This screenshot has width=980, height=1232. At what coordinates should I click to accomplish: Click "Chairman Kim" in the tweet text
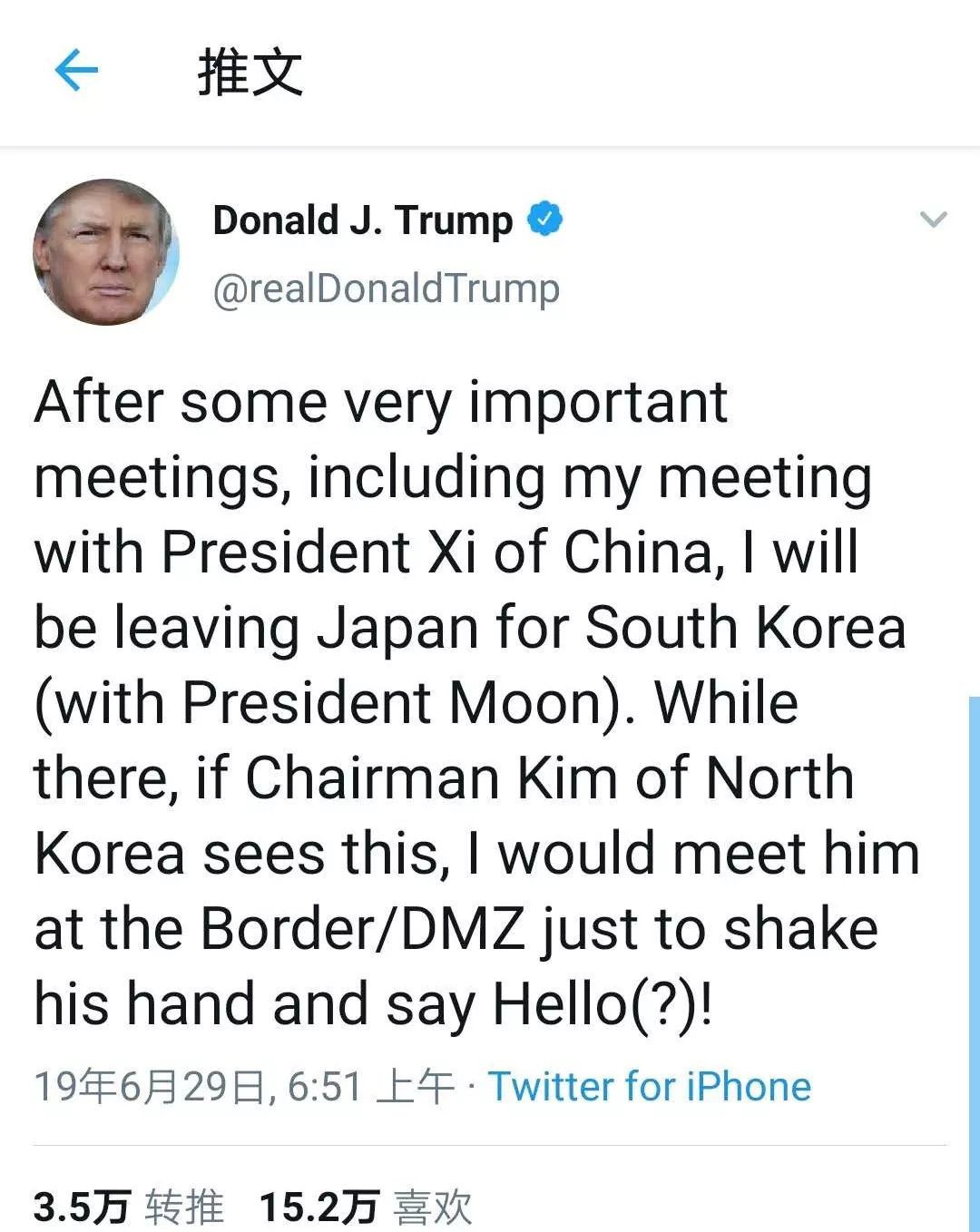[x=431, y=778]
